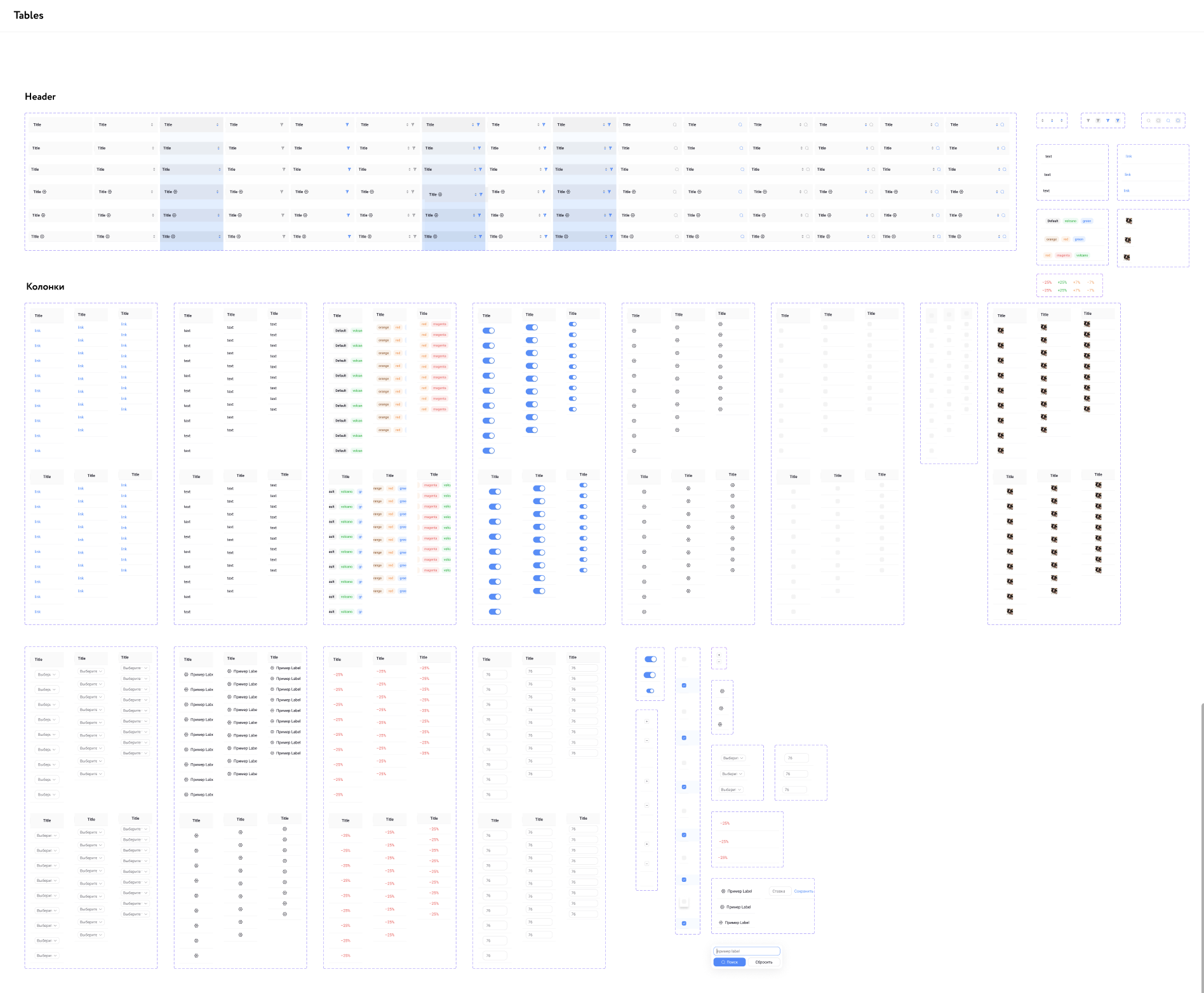Click the Ставка input field

coord(780,891)
